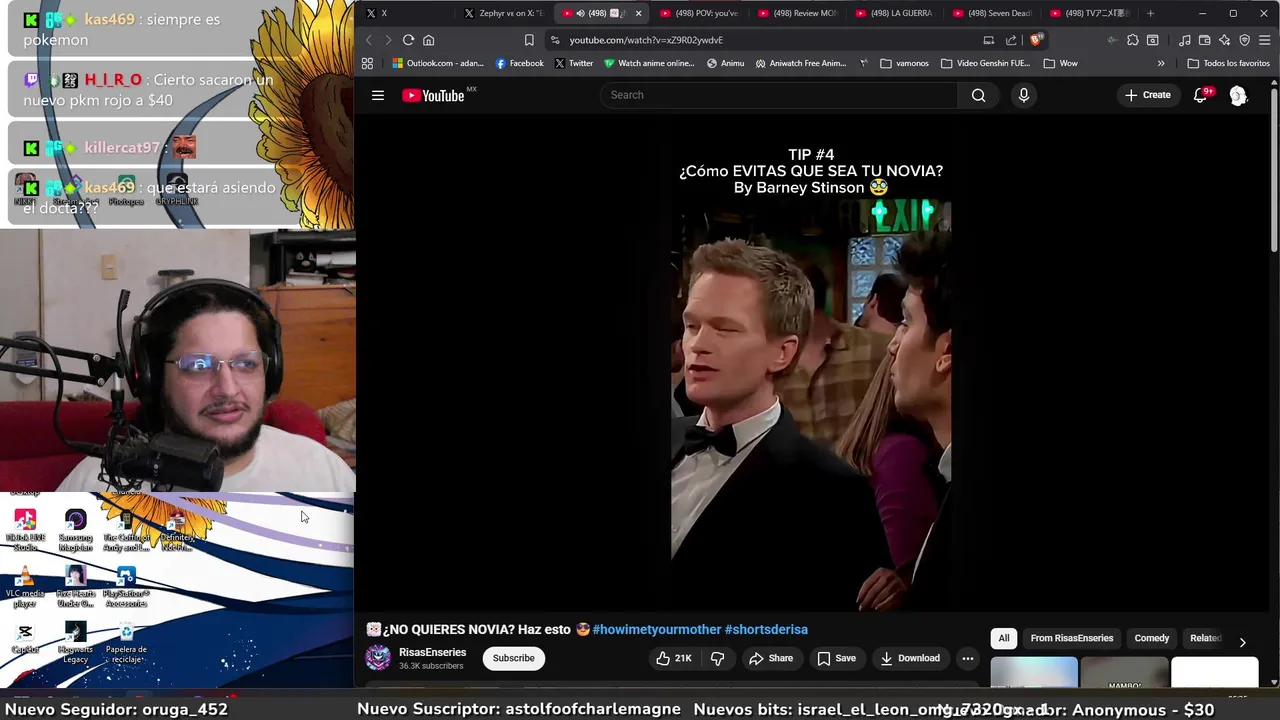1280x720 pixels.
Task: Navigate back in the browser
Action: point(368,40)
